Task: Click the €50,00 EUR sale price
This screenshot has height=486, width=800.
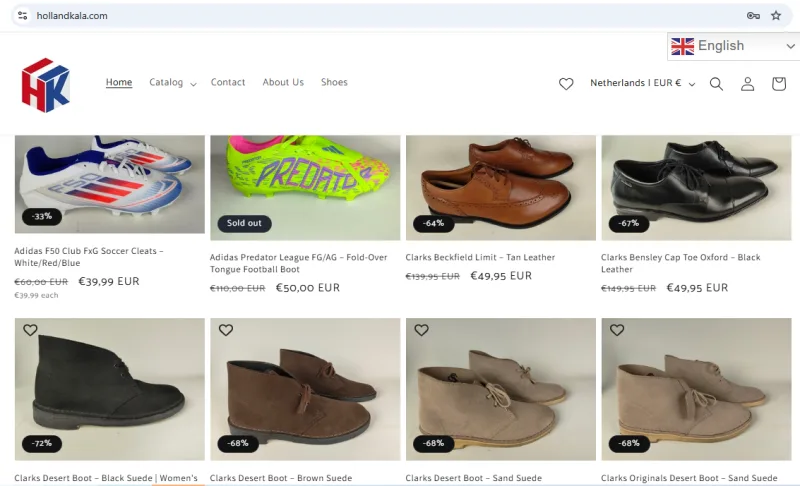Action: [x=308, y=288]
